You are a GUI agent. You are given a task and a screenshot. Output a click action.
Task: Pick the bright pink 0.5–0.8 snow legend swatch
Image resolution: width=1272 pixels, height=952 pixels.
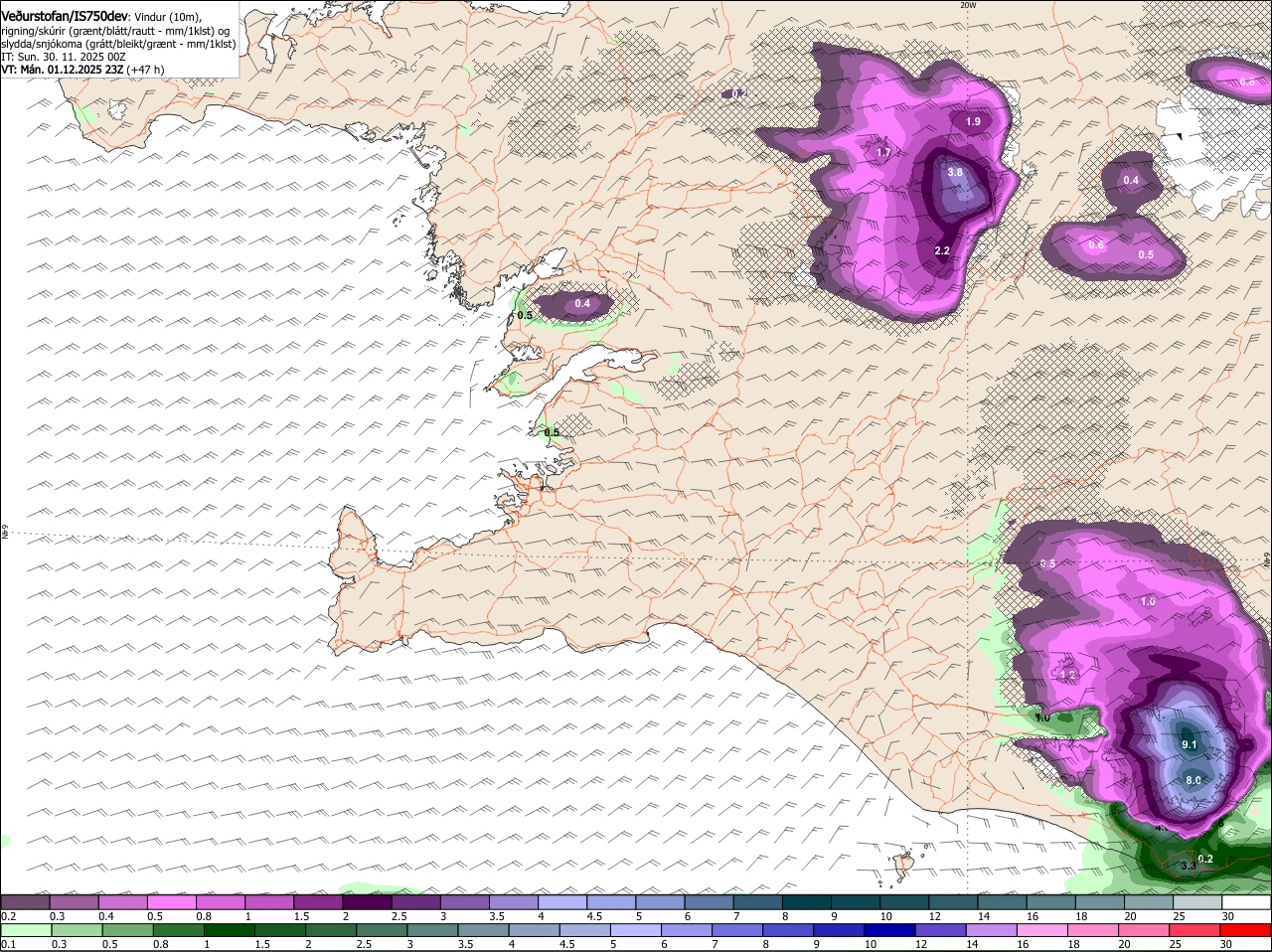tap(171, 902)
